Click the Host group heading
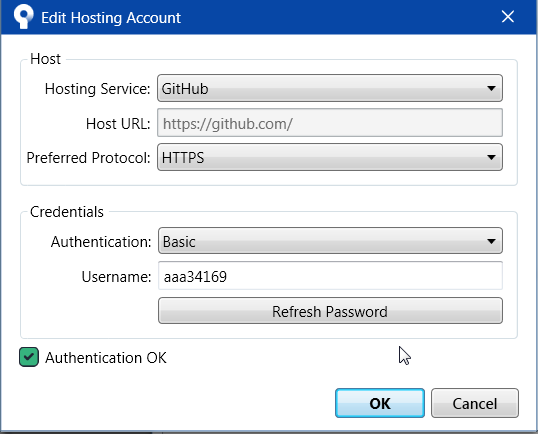Image resolution: width=538 pixels, height=434 pixels. pyautogui.click(x=45, y=59)
